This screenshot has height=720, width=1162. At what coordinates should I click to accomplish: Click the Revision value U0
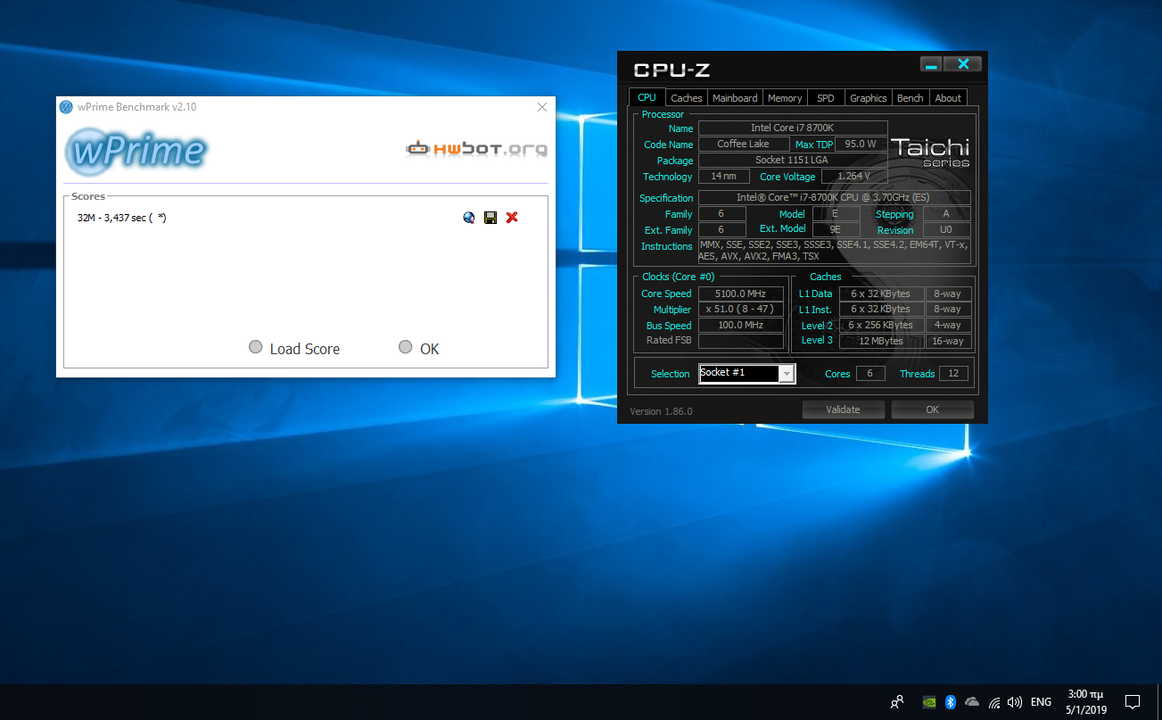tap(946, 230)
